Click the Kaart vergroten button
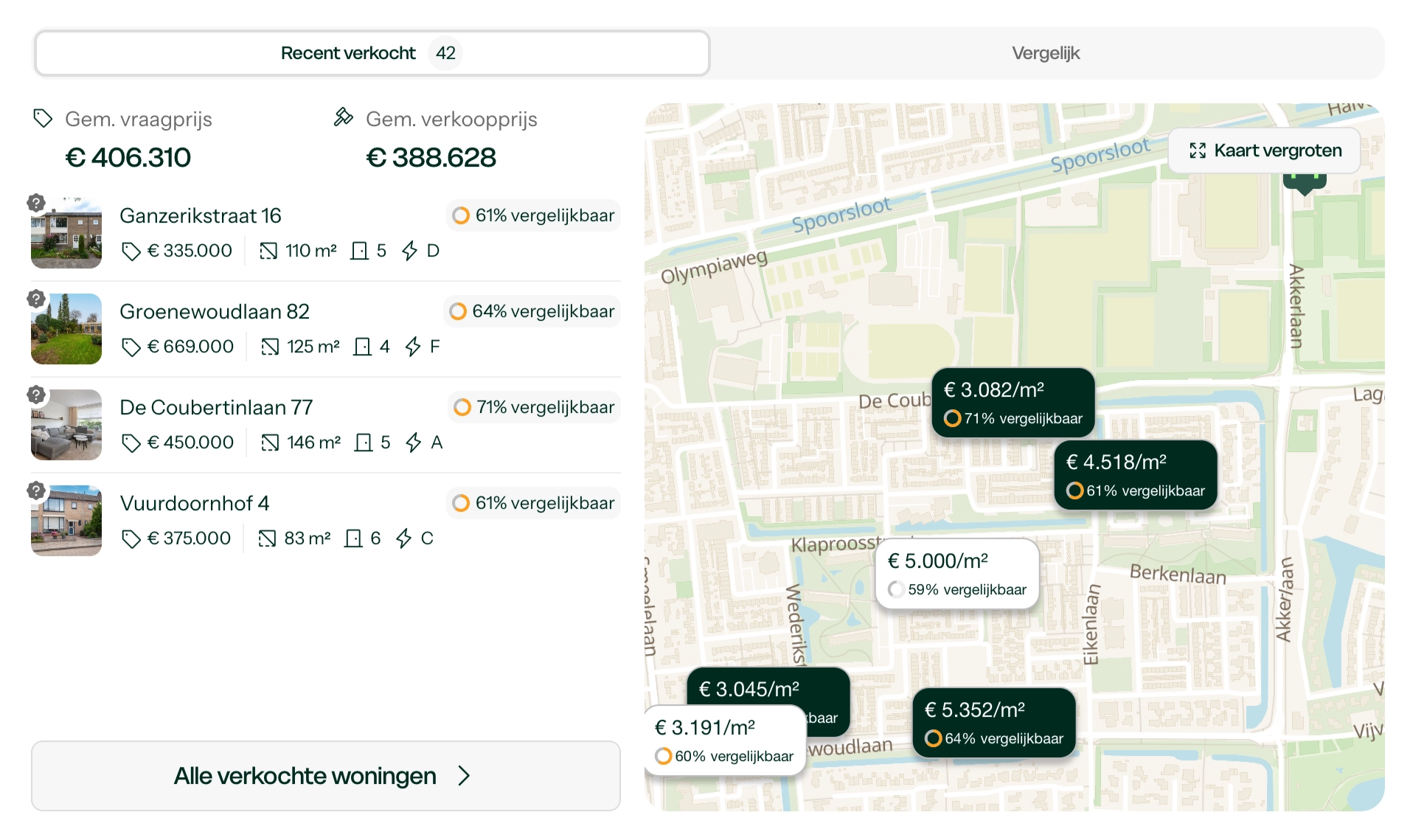This screenshot has width=1410, height=840. (x=1265, y=150)
